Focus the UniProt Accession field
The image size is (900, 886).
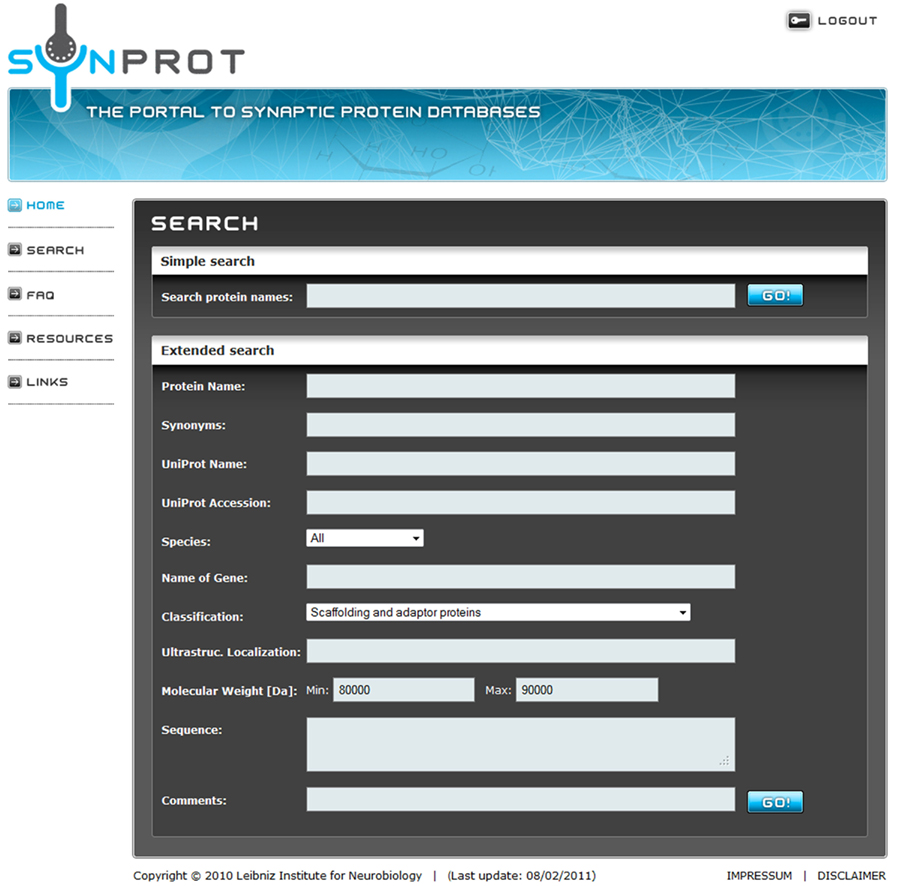(x=521, y=502)
